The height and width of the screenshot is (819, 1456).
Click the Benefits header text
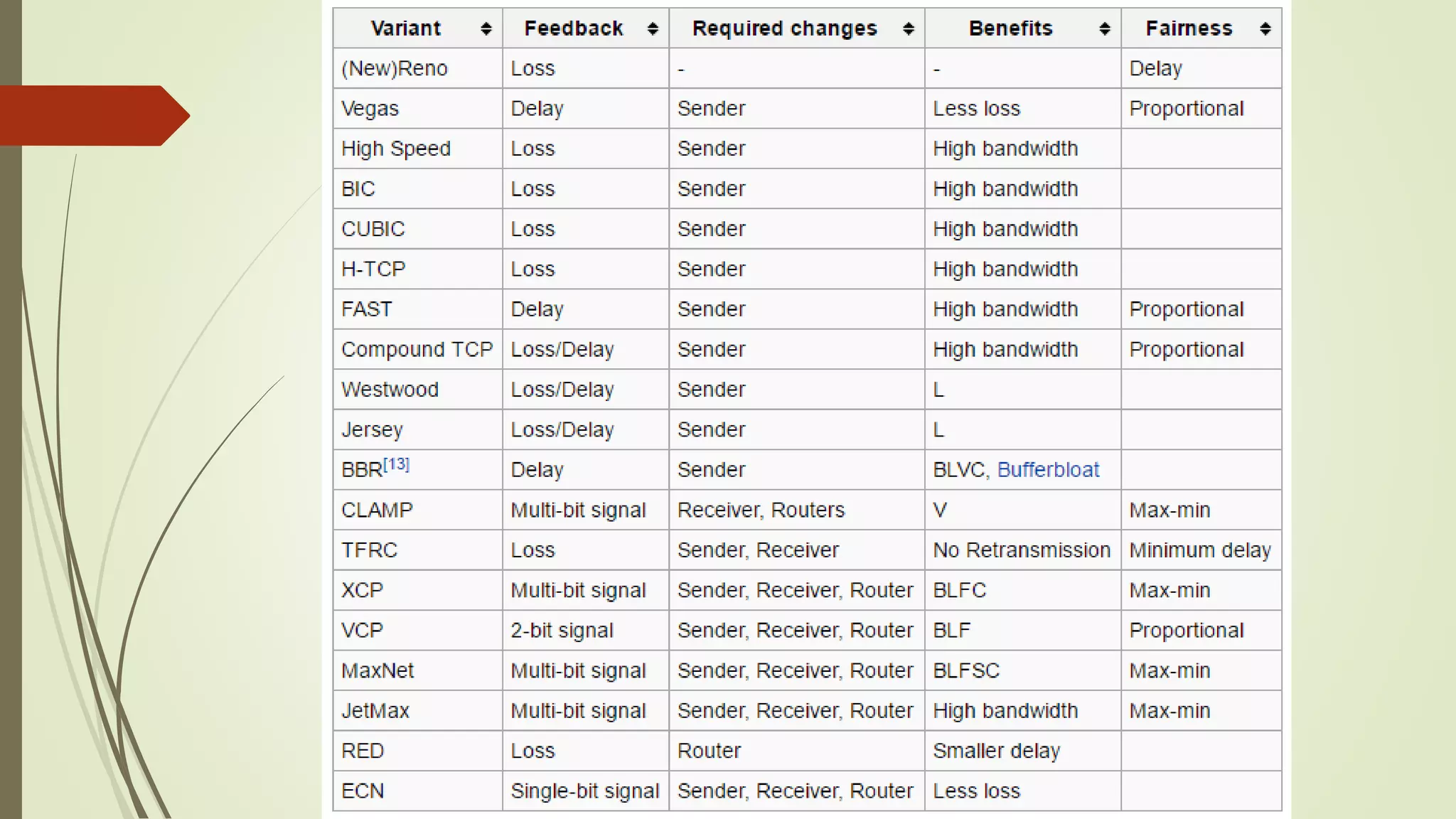click(1010, 28)
